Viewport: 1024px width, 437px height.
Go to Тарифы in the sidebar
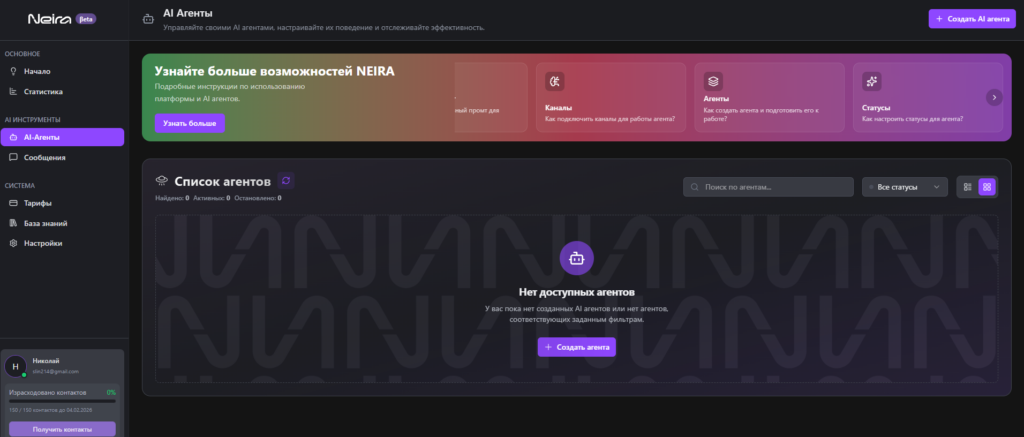point(63,202)
